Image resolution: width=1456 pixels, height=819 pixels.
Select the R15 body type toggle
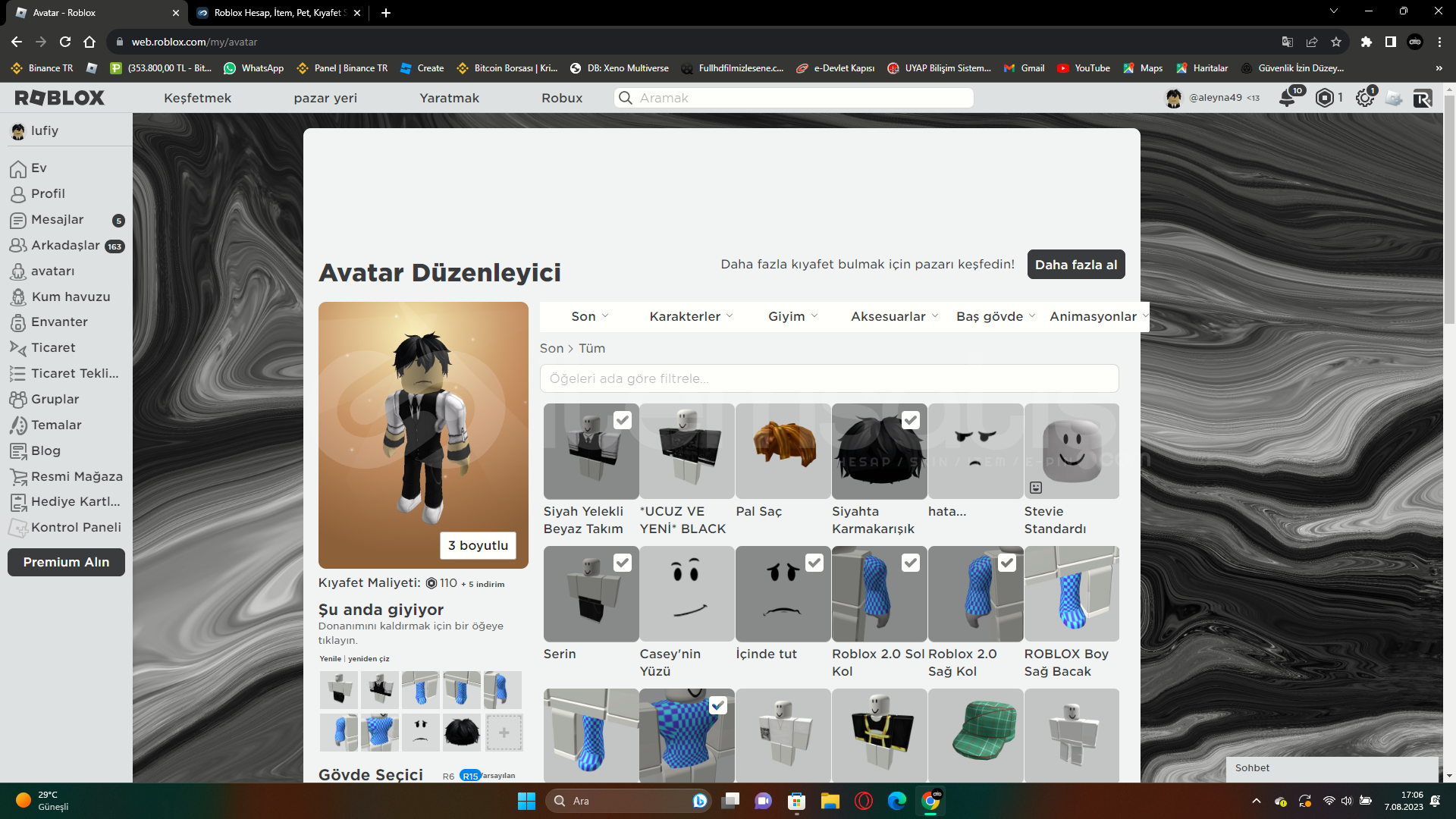click(470, 776)
